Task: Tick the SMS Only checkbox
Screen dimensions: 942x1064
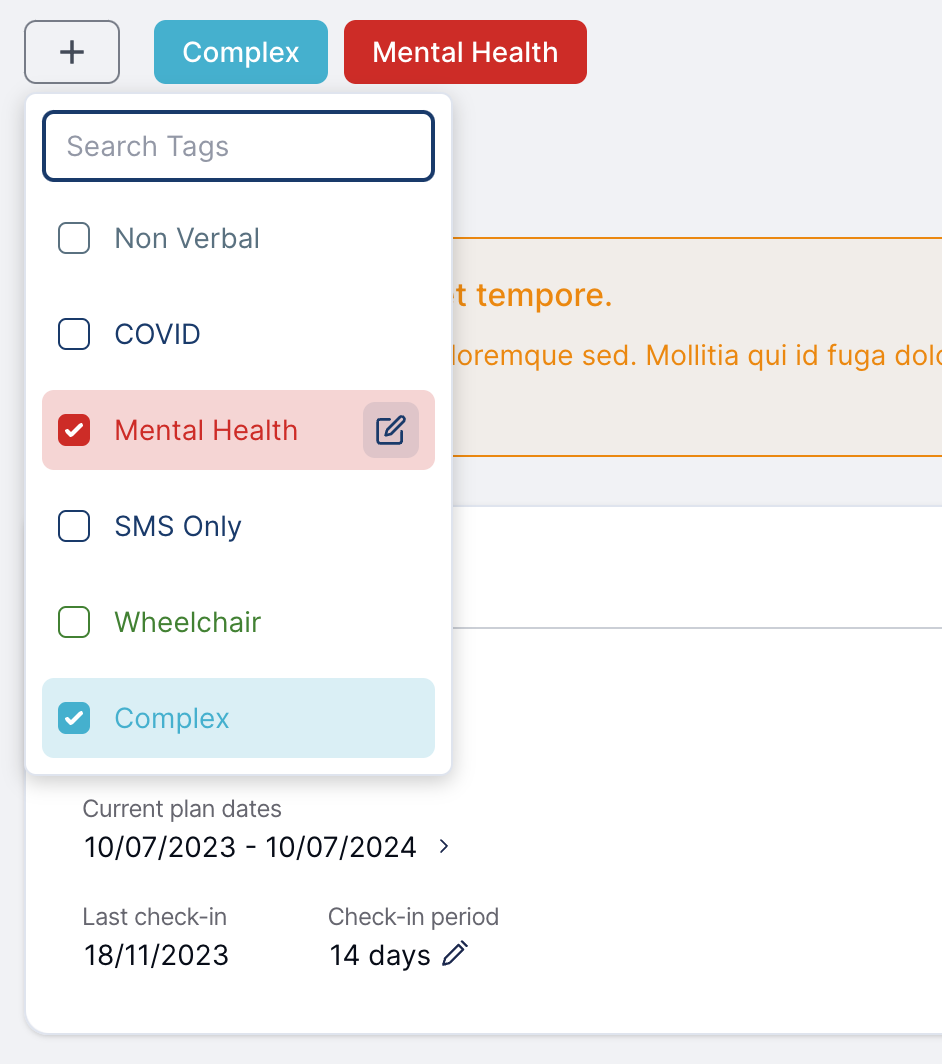Action: pos(74,526)
